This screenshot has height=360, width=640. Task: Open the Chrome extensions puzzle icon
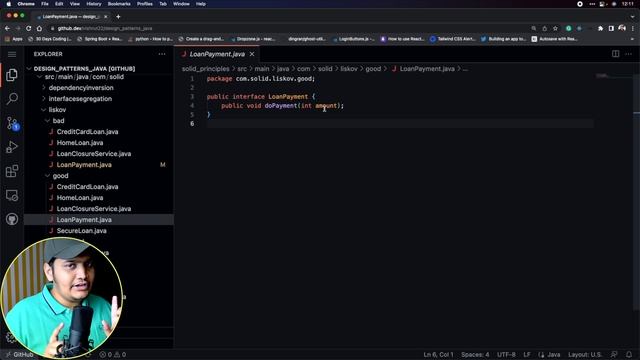click(x=600, y=29)
